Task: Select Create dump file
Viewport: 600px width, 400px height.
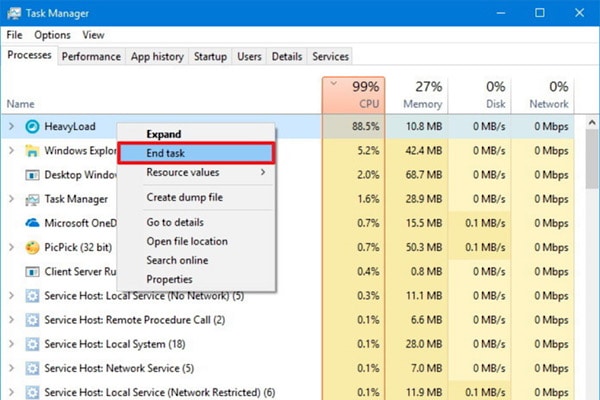Action: [x=196, y=197]
